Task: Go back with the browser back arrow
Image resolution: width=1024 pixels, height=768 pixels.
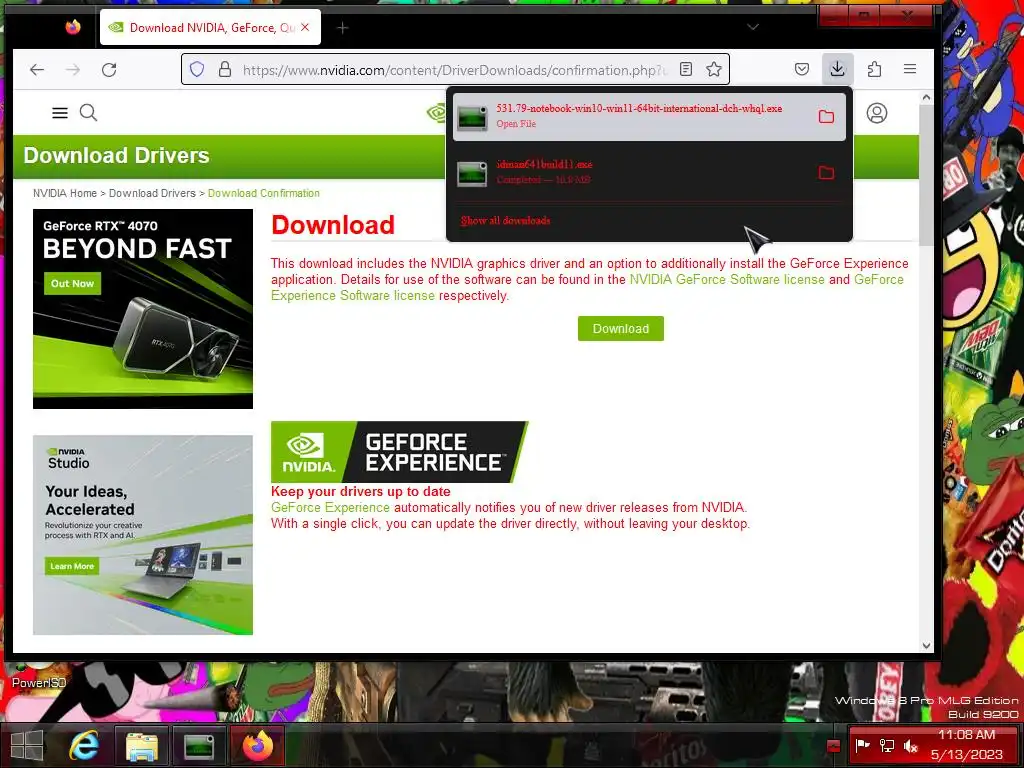Action: [x=37, y=69]
